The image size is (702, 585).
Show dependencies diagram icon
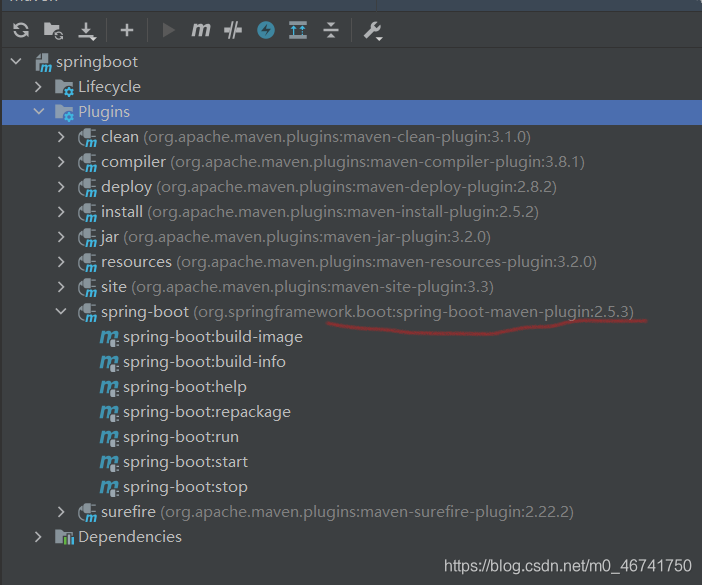click(x=298, y=30)
